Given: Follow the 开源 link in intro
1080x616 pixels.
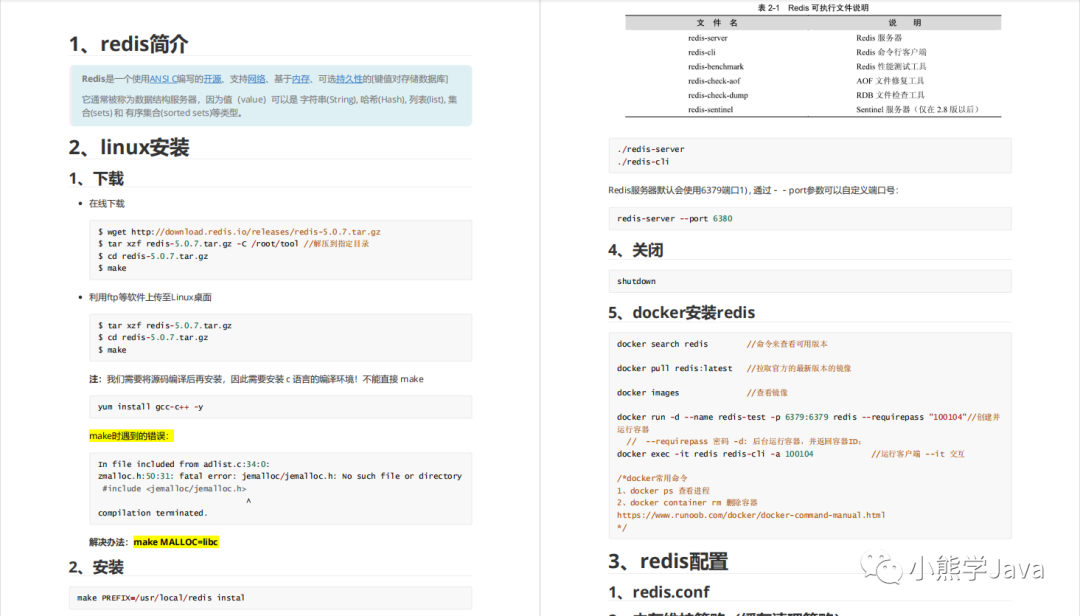Looking at the screenshot, I should tap(213, 79).
